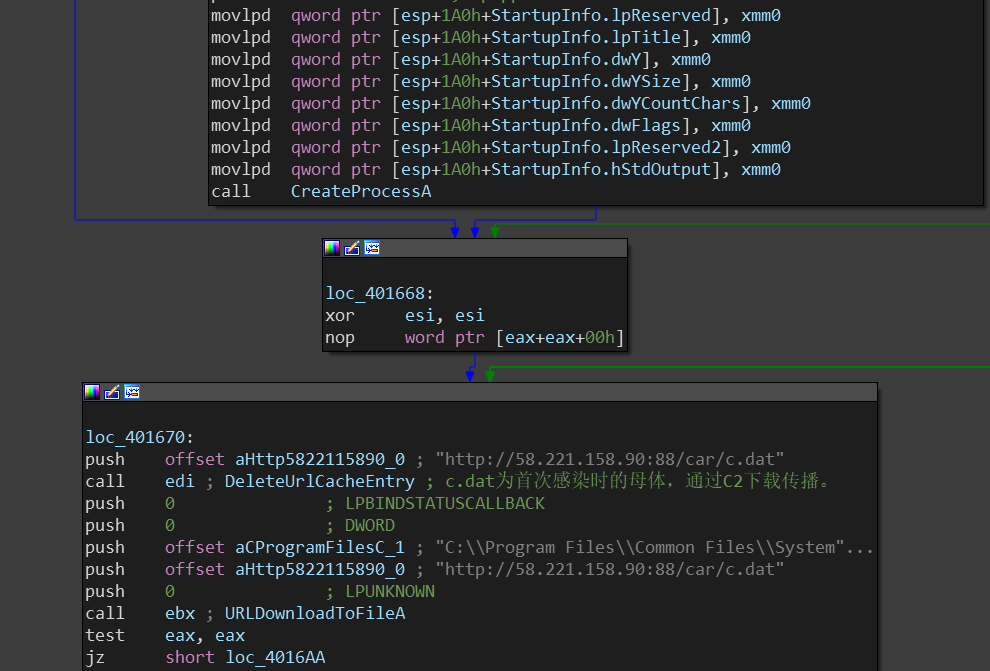Screen dimensions: 990x671
Task: Click the DeleteUrlCacheEntry comment name
Action: click(319, 482)
